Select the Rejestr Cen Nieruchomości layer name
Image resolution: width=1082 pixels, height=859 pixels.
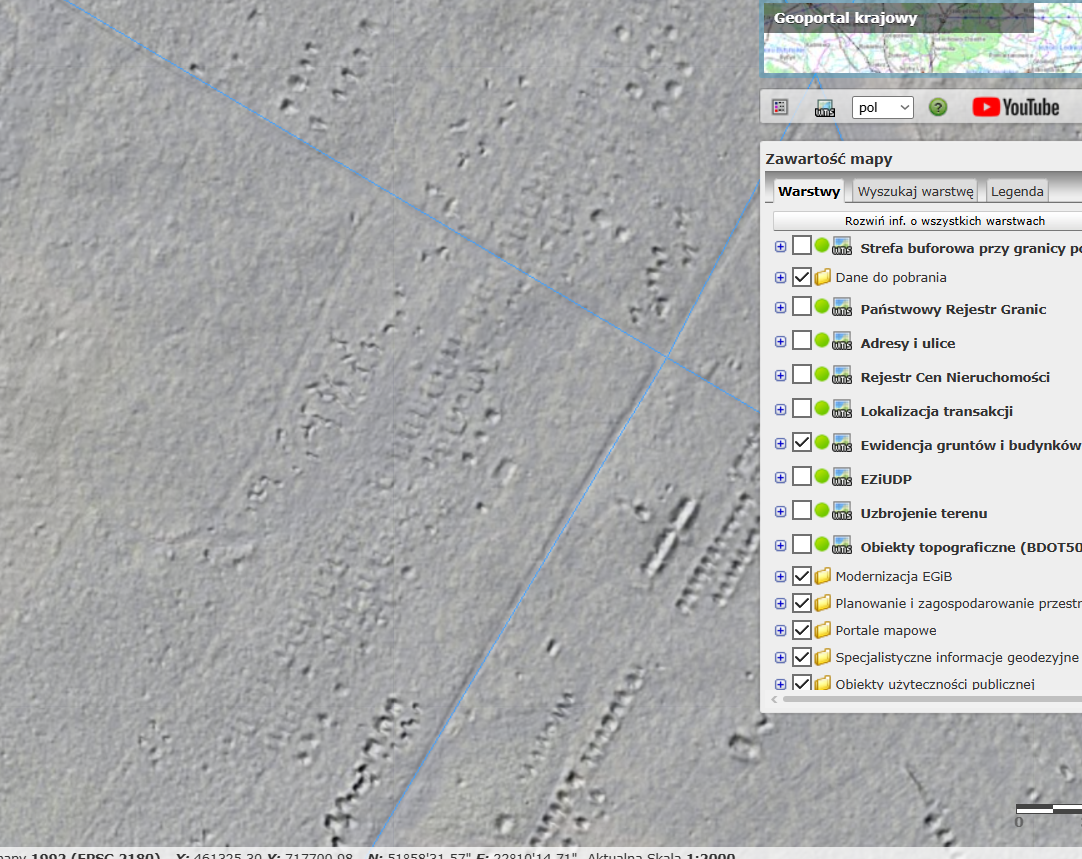click(x=955, y=377)
